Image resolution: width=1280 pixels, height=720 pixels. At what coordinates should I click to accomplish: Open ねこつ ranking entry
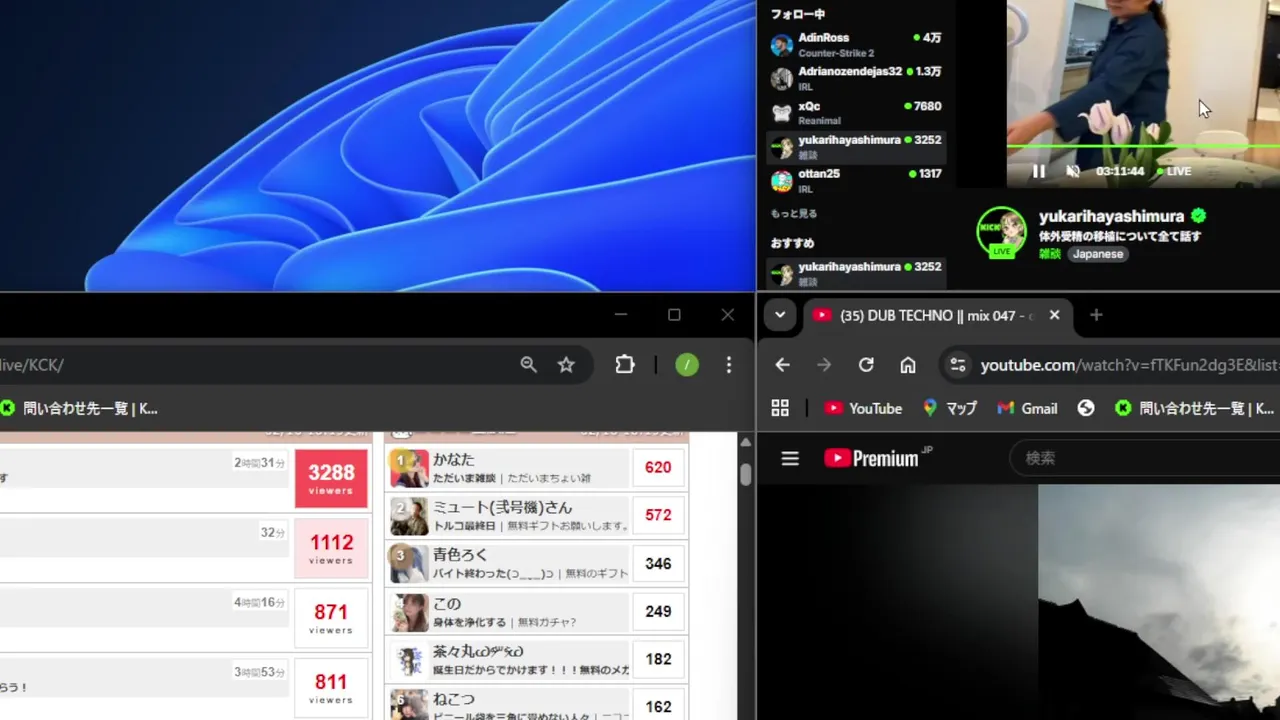click(x=536, y=704)
